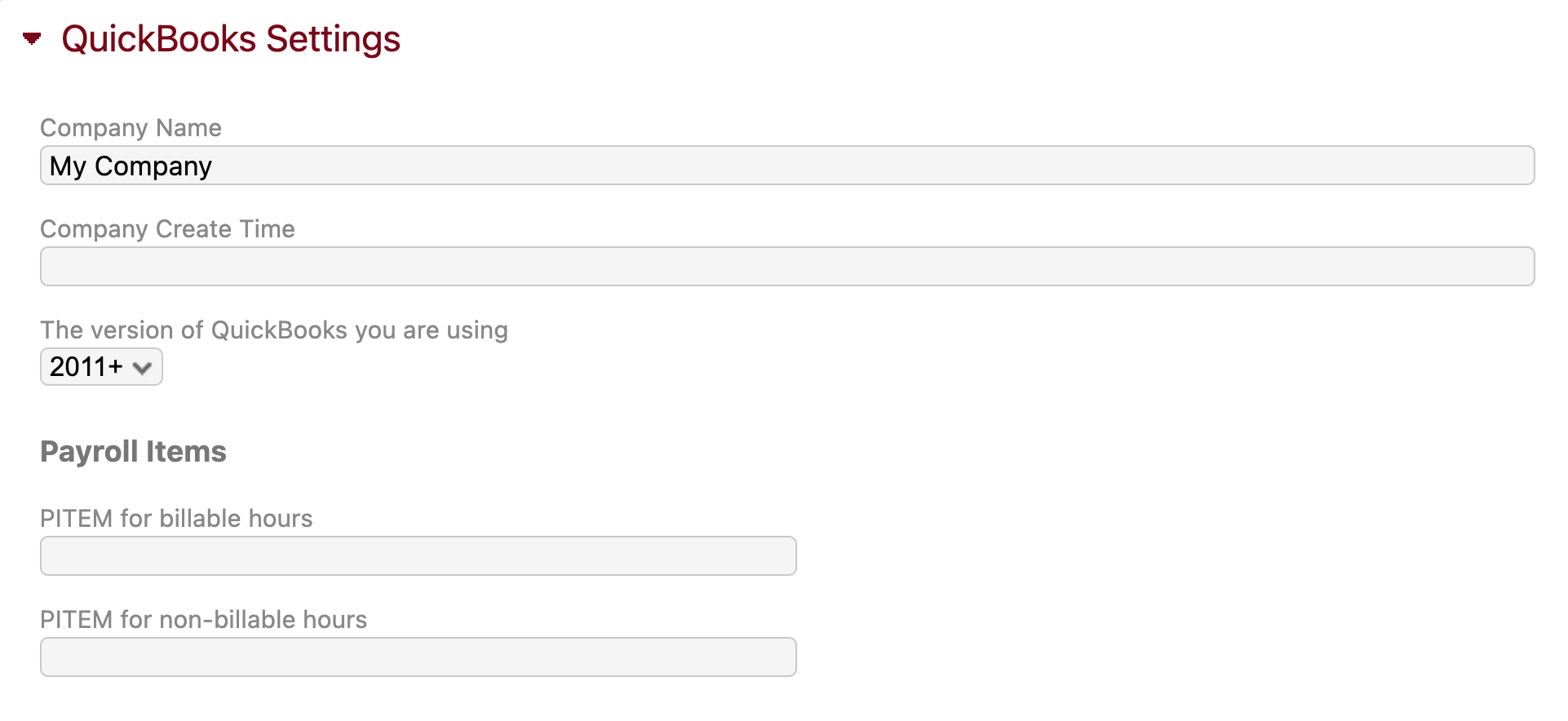This screenshot has height=721, width=1568.
Task: Click the PITEM for billable hours label
Action: tap(176, 518)
